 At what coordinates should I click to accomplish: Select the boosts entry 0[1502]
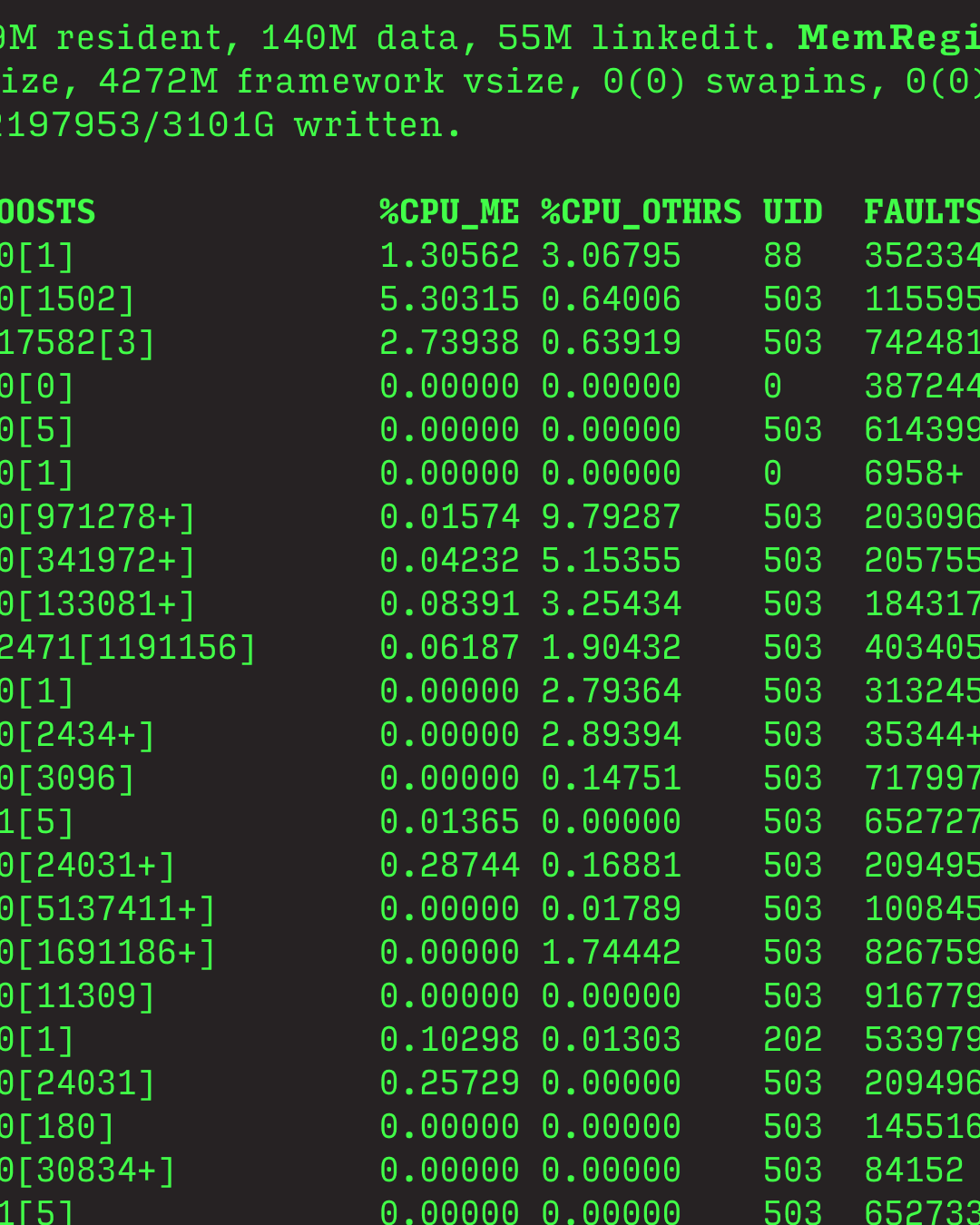[x=67, y=299]
